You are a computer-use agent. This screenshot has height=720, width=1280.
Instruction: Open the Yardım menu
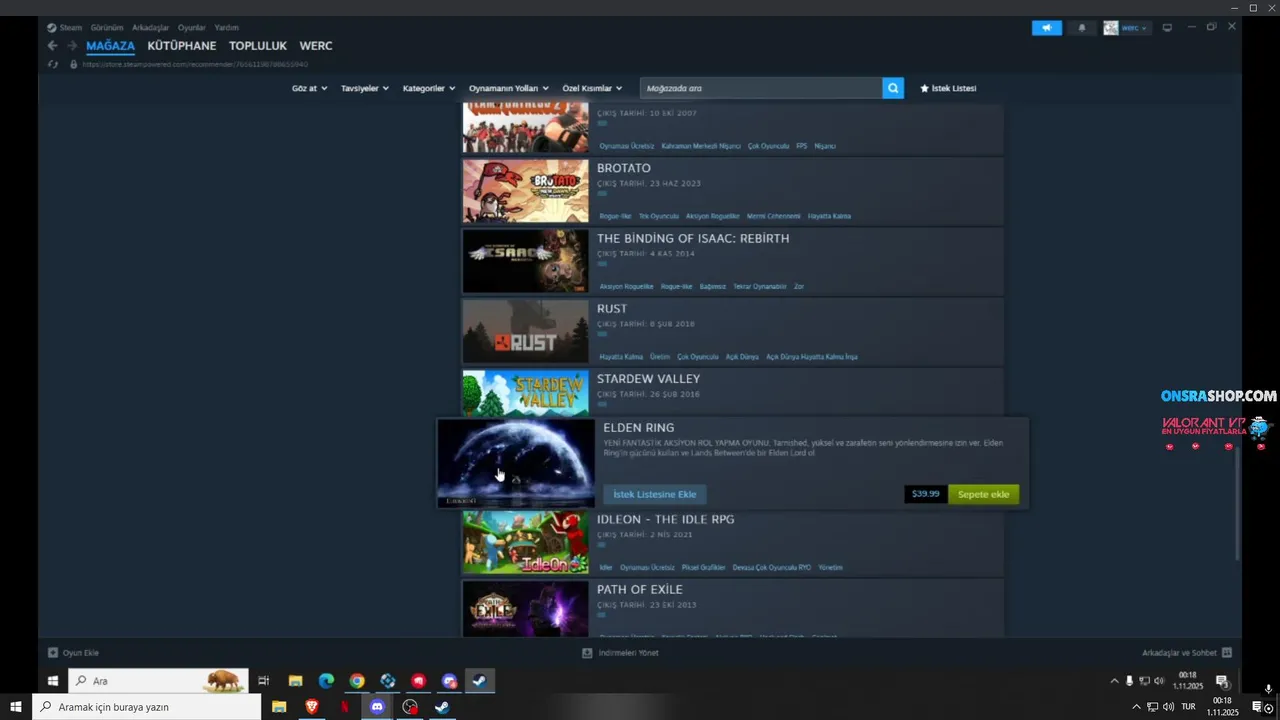(x=226, y=28)
